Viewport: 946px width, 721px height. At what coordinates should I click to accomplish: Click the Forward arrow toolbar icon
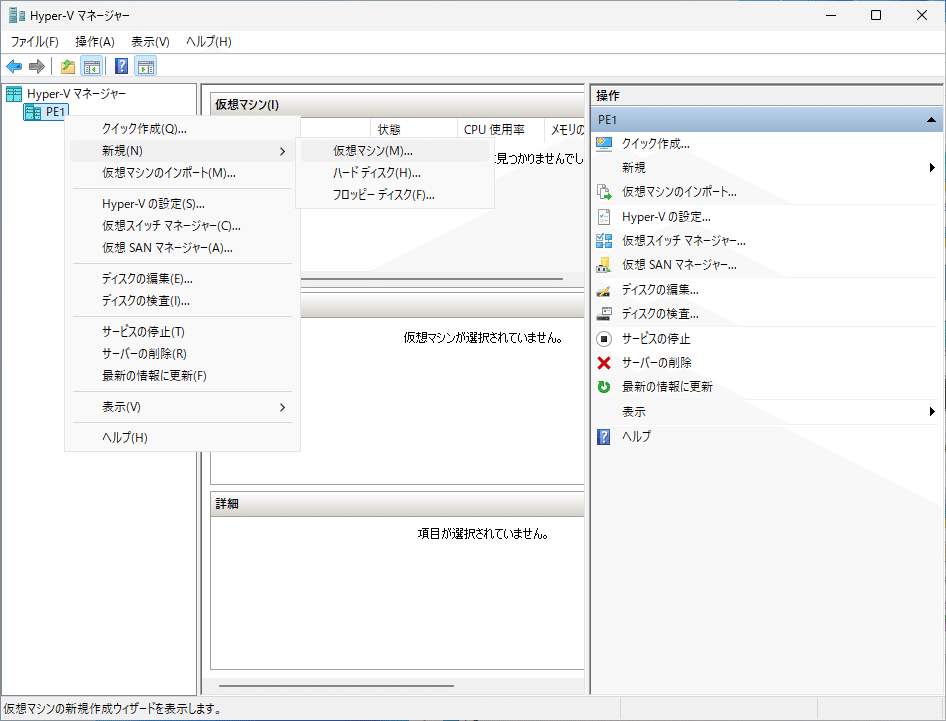point(37,66)
